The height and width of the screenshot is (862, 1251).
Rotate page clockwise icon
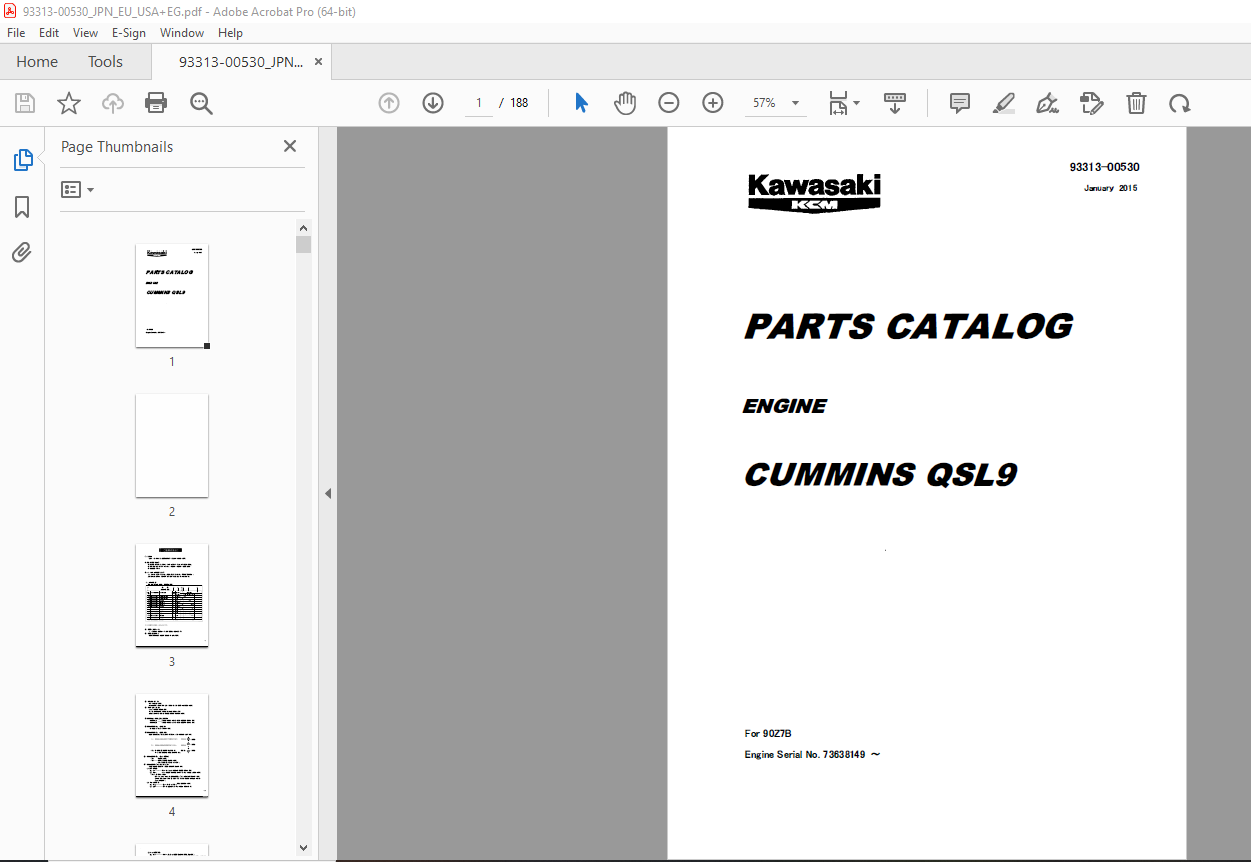[x=1180, y=103]
